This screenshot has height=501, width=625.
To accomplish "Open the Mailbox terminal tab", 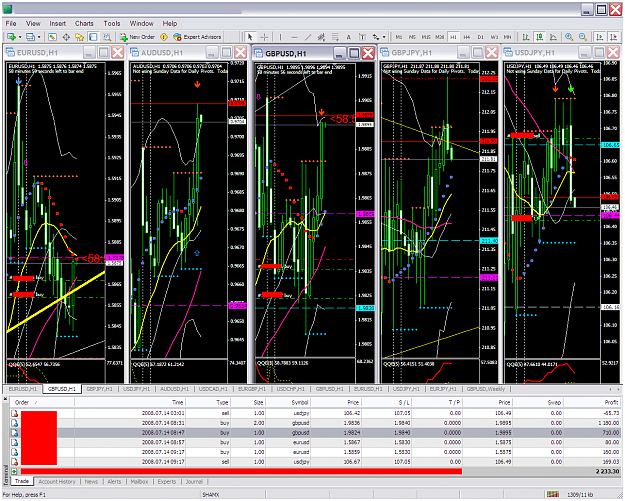I will point(140,481).
